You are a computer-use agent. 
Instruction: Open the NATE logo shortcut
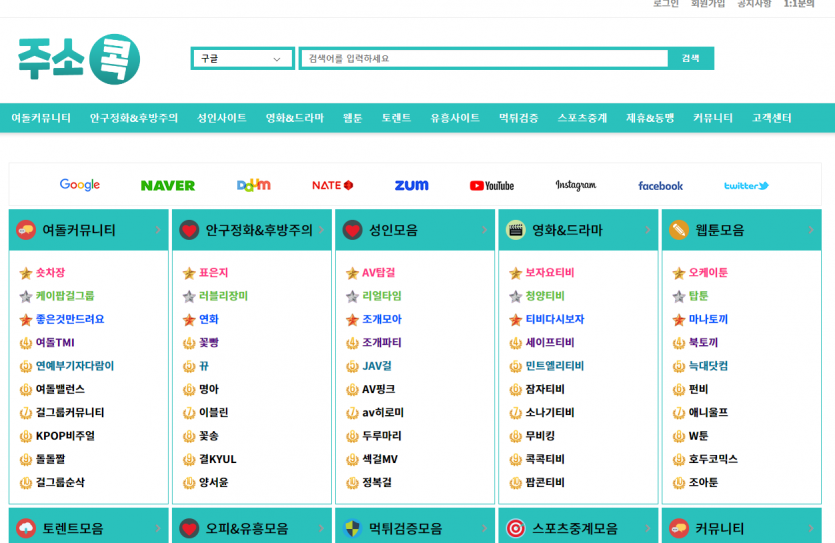point(332,185)
